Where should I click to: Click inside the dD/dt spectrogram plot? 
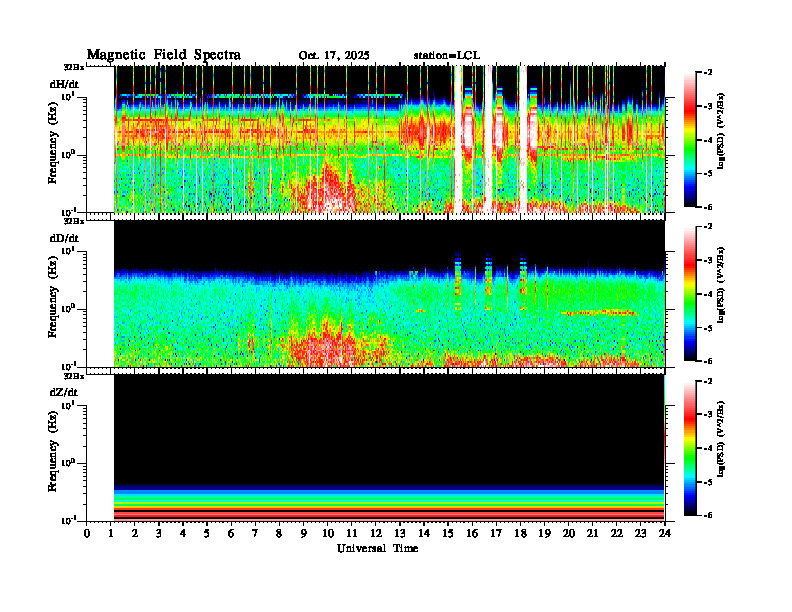(389, 293)
